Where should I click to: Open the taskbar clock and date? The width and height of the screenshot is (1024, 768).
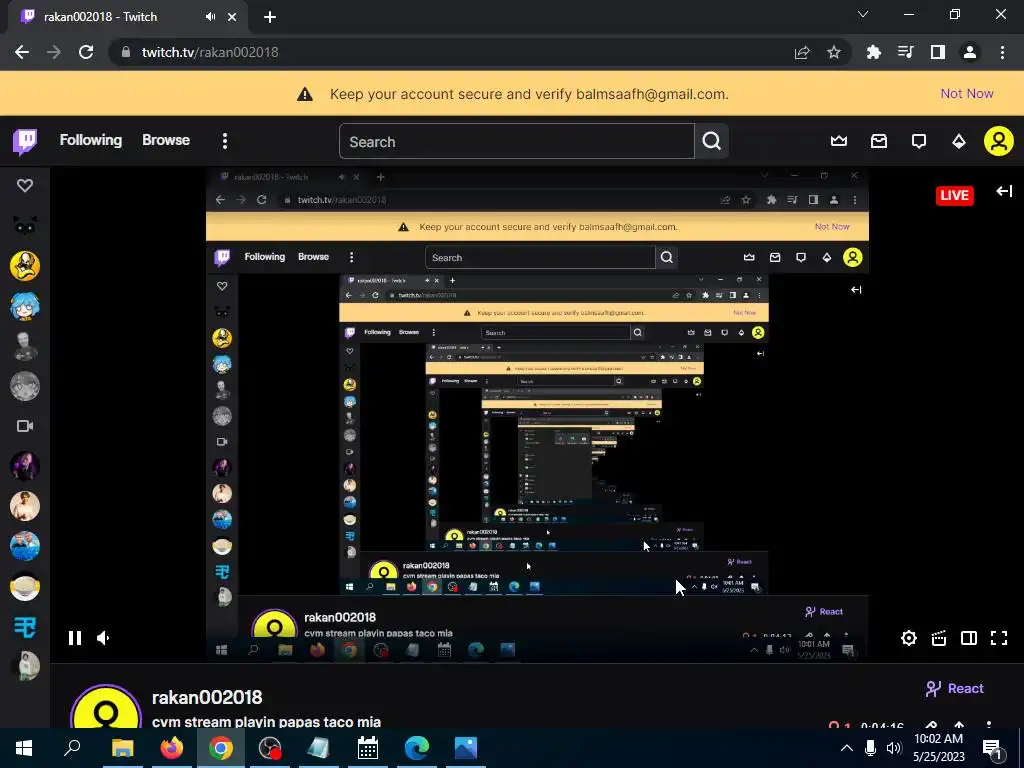pos(938,748)
